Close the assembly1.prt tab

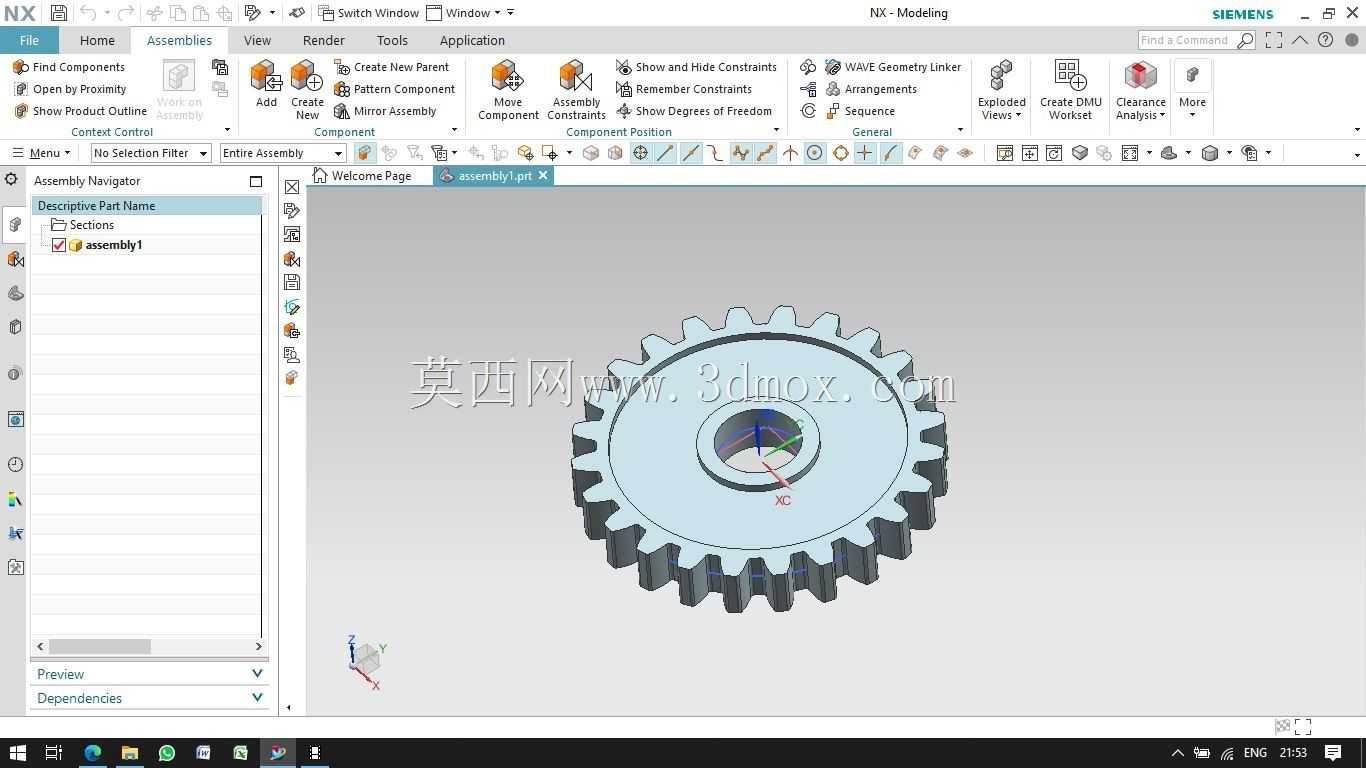coord(543,175)
